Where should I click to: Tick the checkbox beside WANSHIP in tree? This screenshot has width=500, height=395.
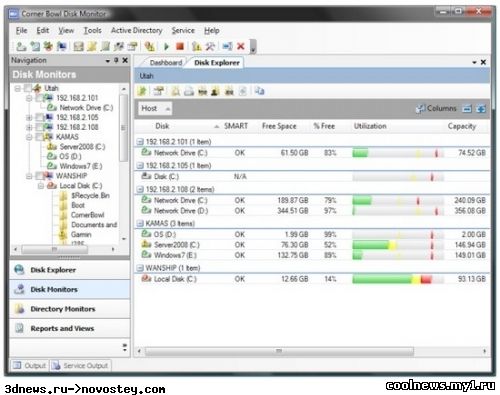click(x=39, y=176)
